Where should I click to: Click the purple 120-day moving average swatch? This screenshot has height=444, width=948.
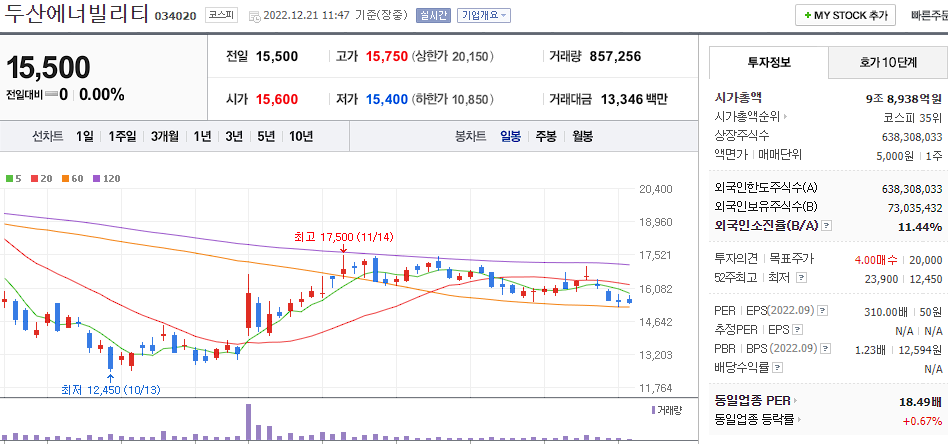[96, 178]
